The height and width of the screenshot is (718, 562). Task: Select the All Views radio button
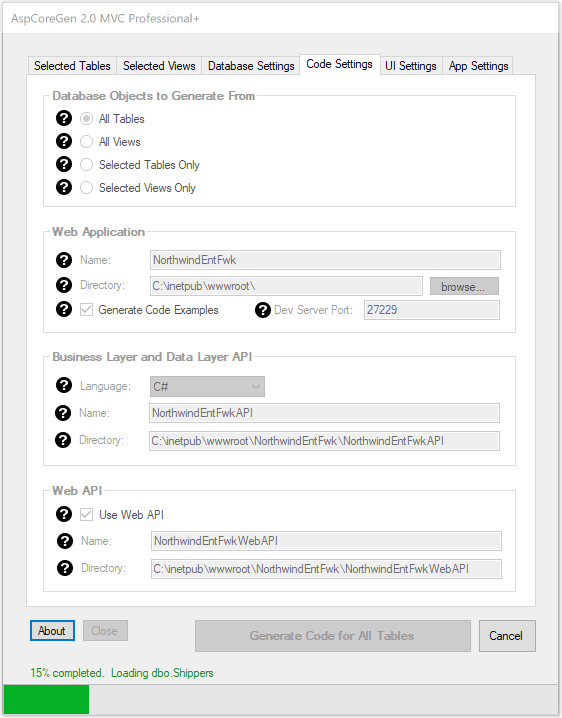point(87,141)
